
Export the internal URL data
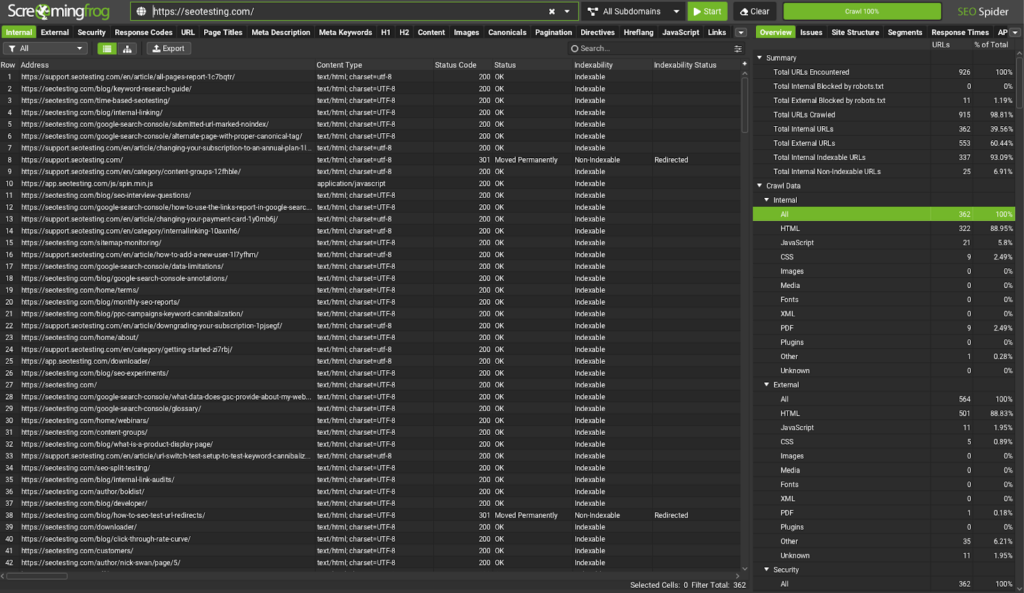coord(168,48)
